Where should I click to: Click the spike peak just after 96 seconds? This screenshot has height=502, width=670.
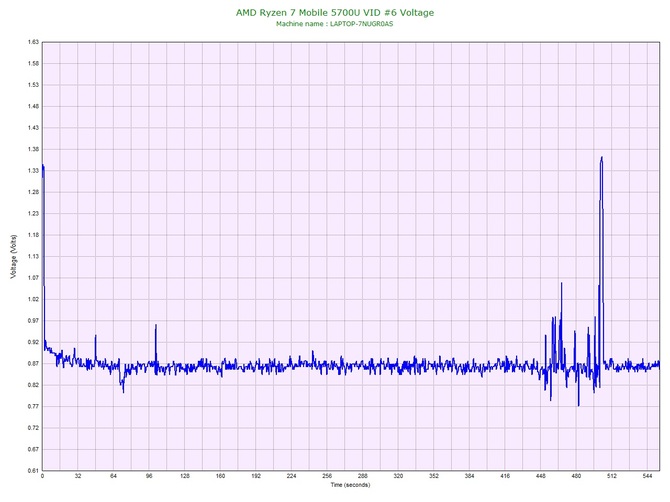point(156,325)
